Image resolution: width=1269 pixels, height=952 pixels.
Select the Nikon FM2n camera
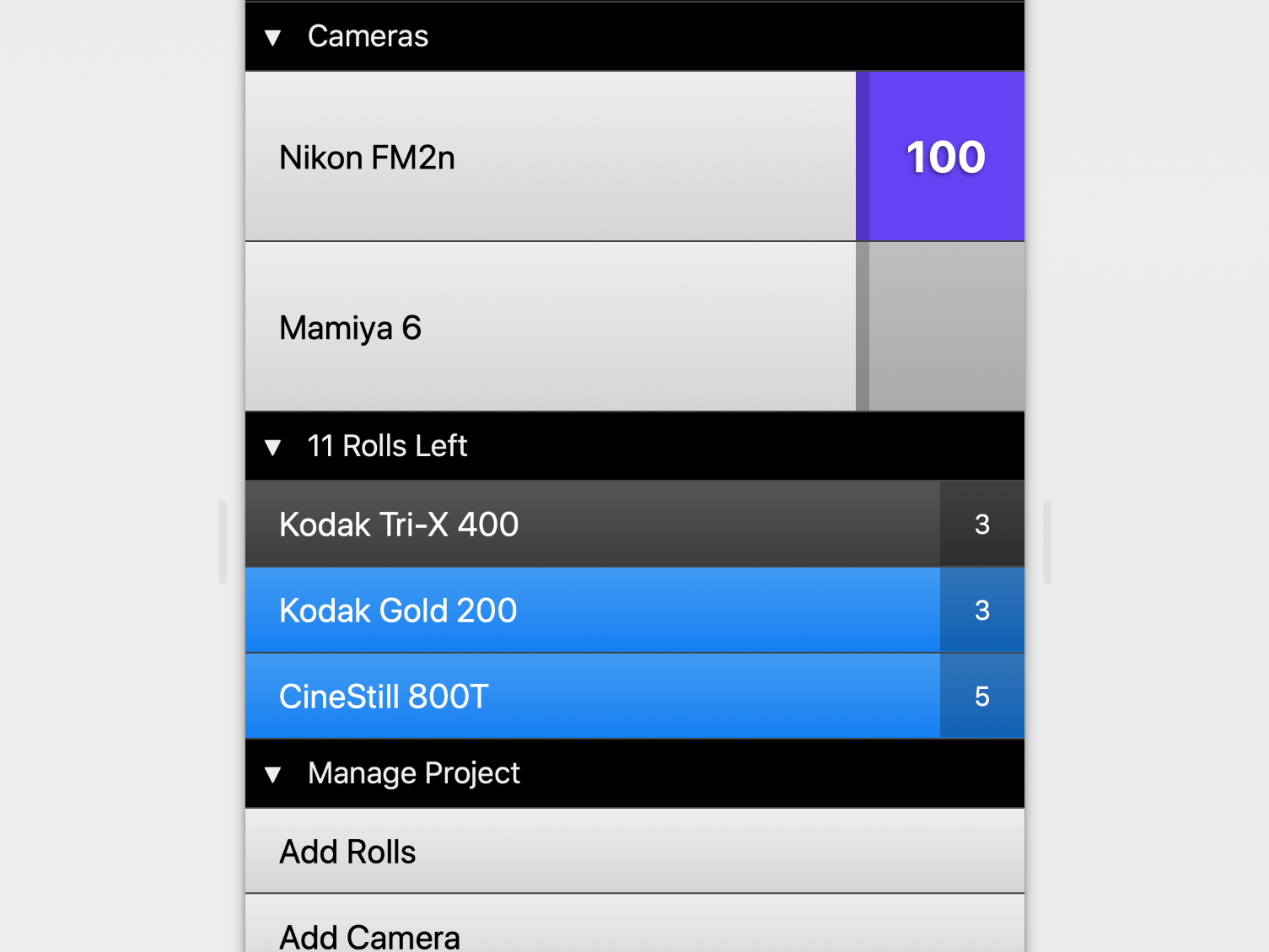click(x=550, y=157)
